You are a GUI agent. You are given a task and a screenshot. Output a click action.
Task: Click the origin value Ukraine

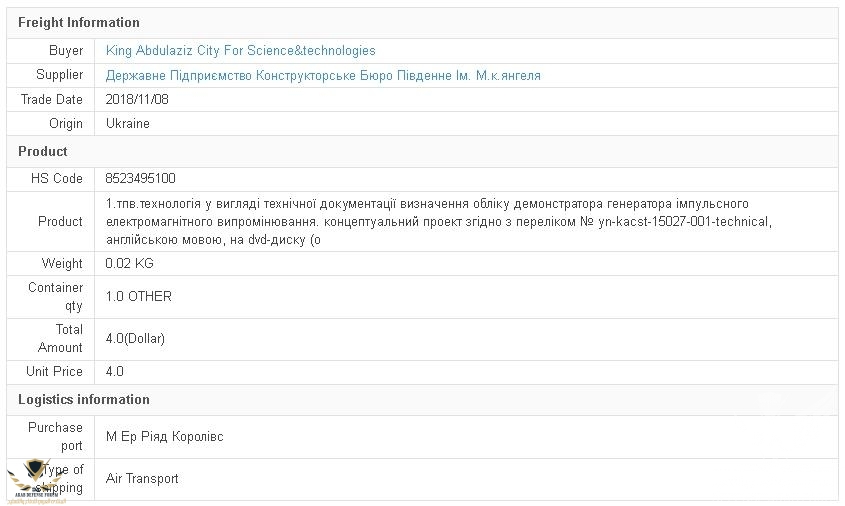coord(128,123)
